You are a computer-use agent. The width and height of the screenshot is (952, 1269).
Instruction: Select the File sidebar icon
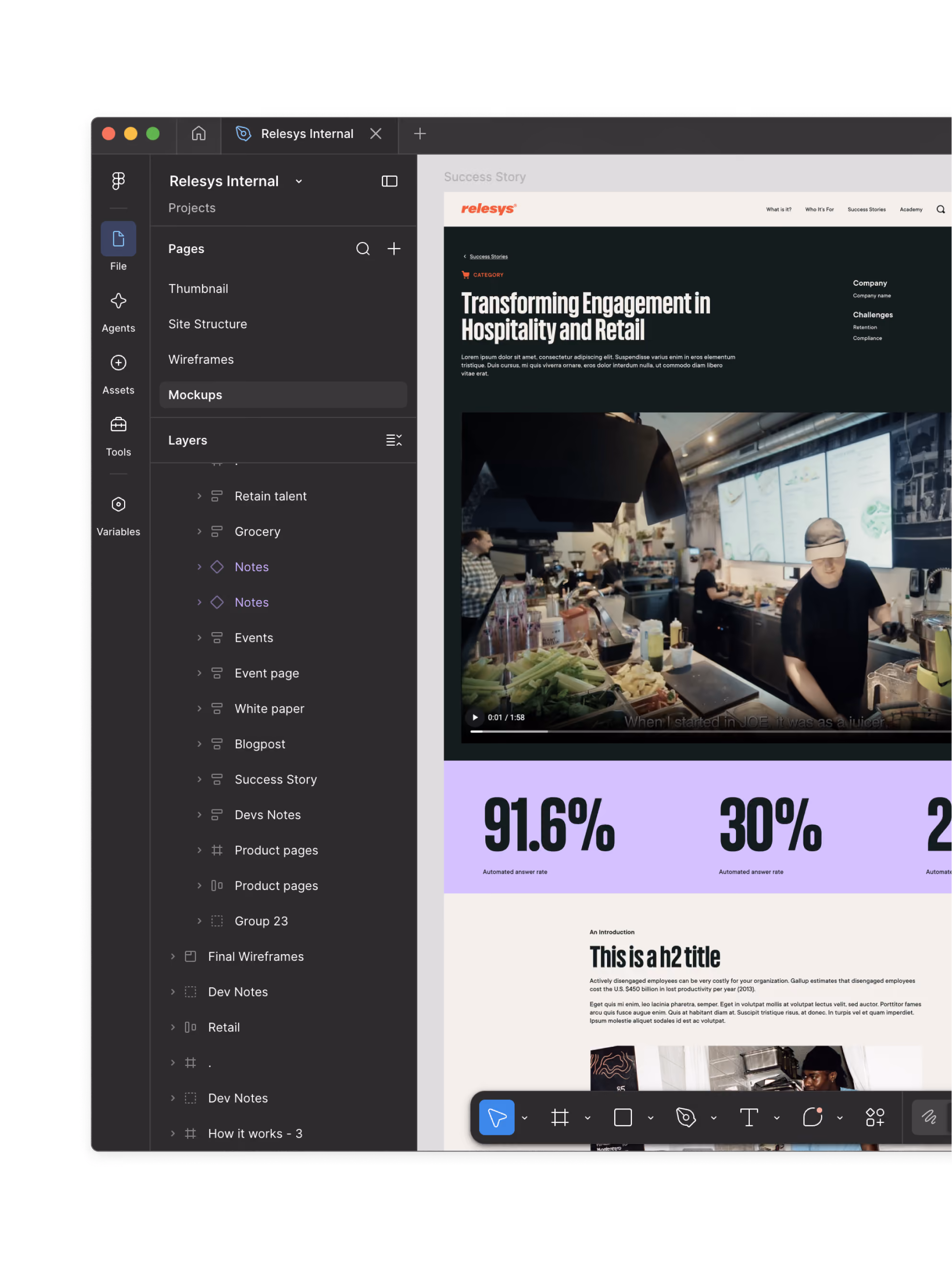[x=118, y=239]
